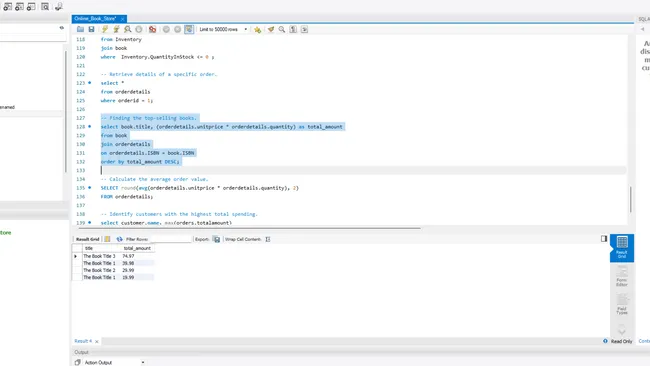Select the cell with value 19.99
This screenshot has height=366, width=650.
pyautogui.click(x=138, y=277)
